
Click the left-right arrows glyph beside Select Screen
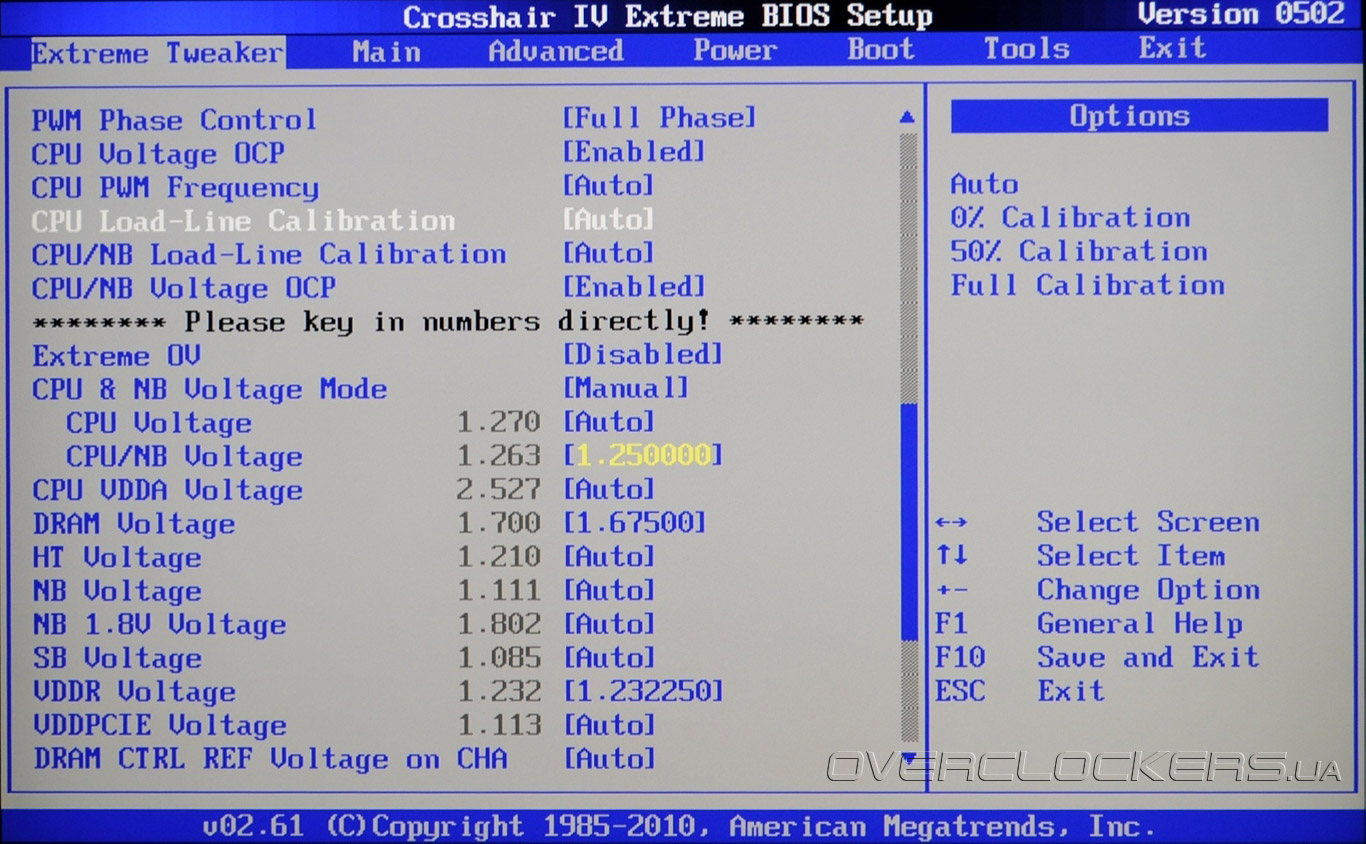[951, 523]
